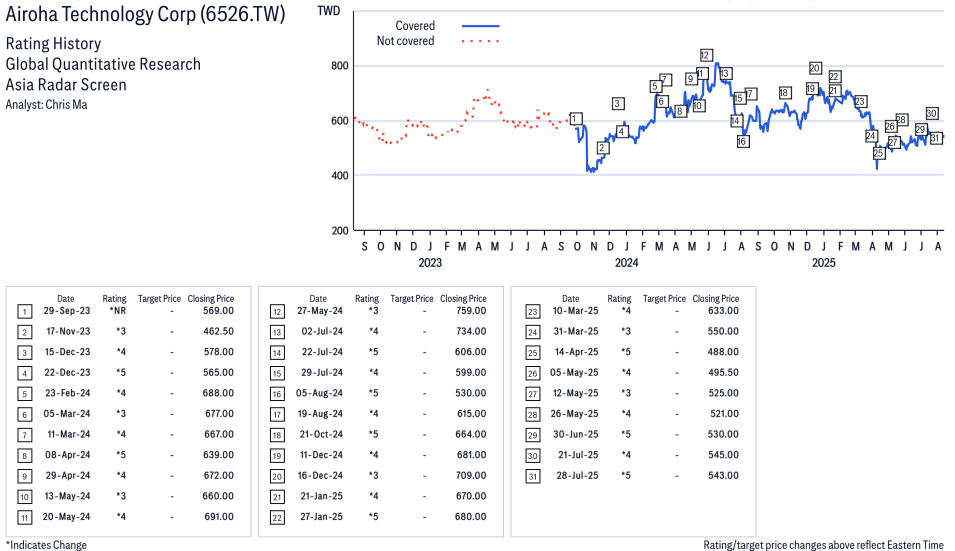
Task: Click the 'Rating/target price changes above reflect Eastern Time' note
Action: pos(823,545)
